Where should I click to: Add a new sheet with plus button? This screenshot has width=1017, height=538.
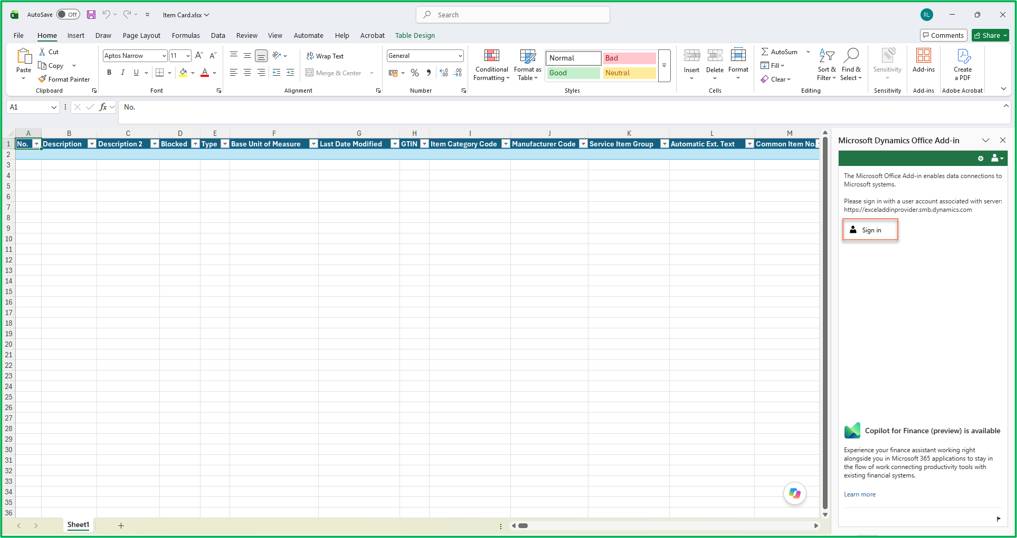[x=121, y=525]
